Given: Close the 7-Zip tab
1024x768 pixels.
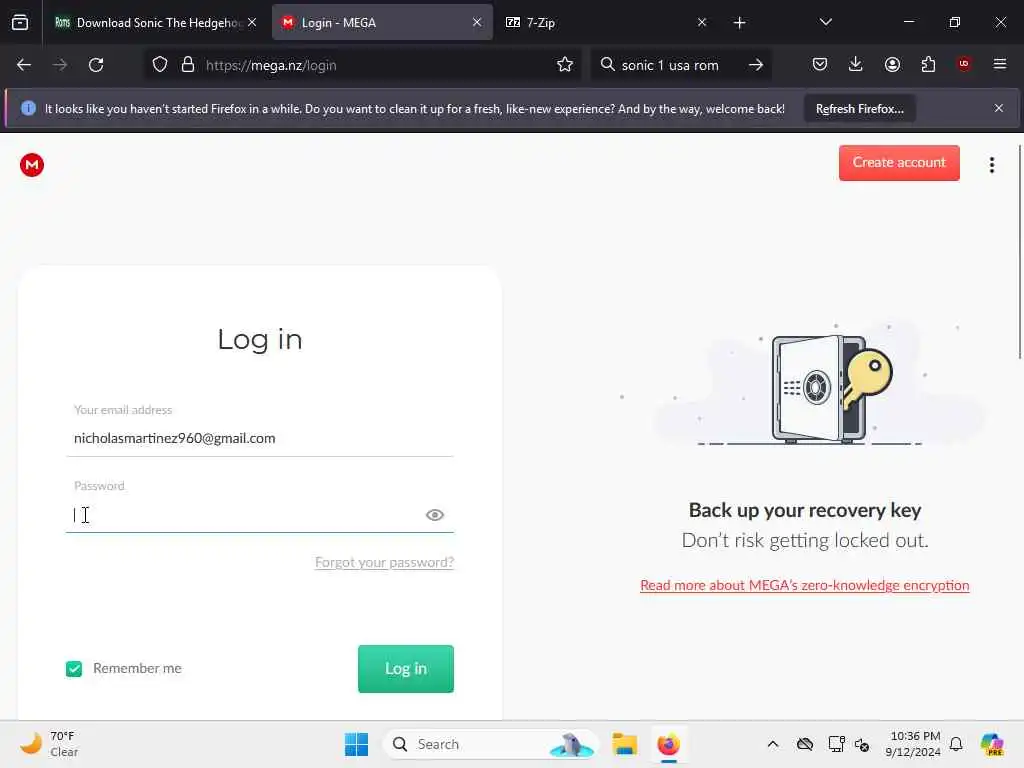Looking at the screenshot, I should [702, 23].
